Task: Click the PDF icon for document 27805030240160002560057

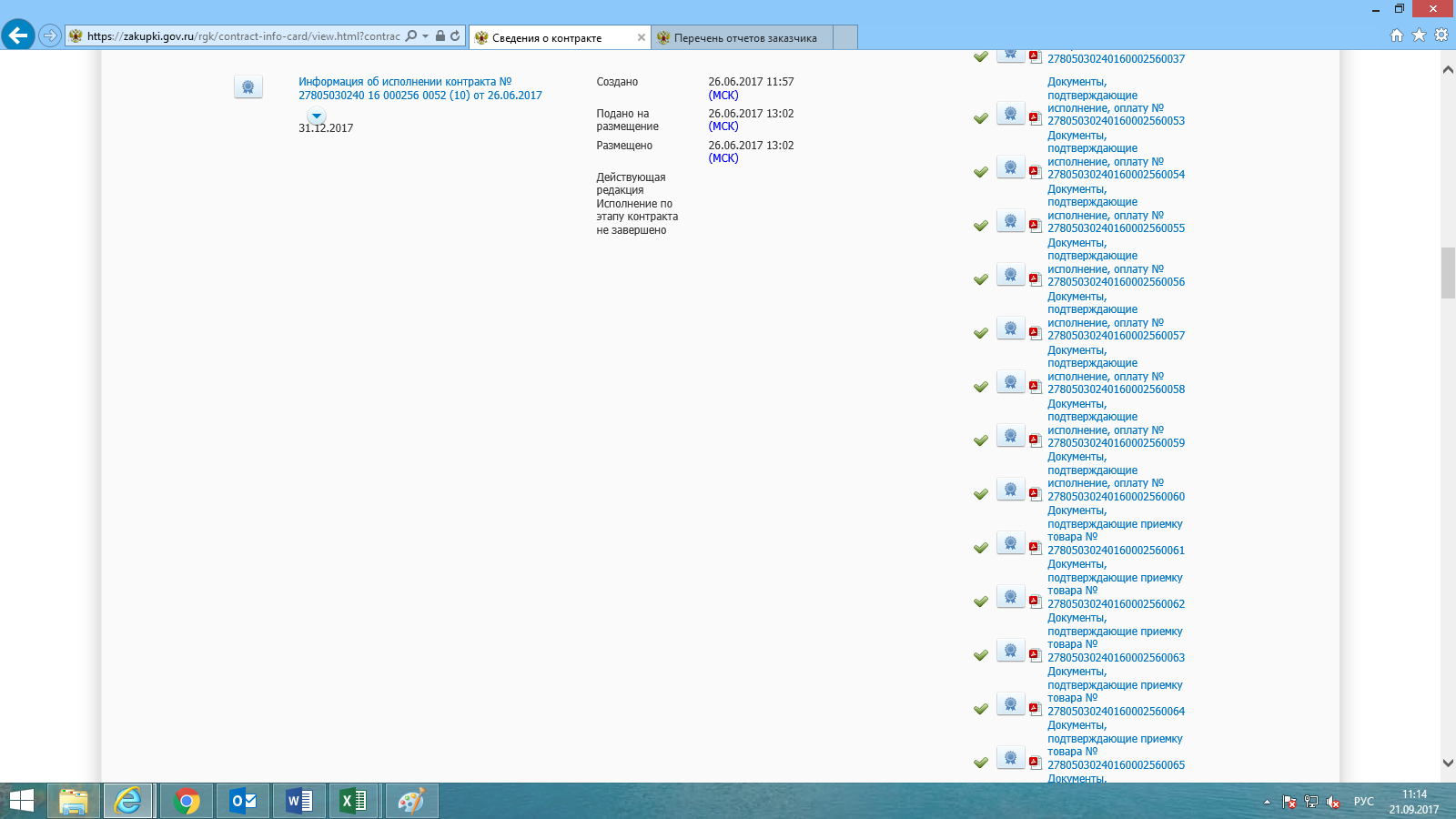Action: [x=1035, y=332]
